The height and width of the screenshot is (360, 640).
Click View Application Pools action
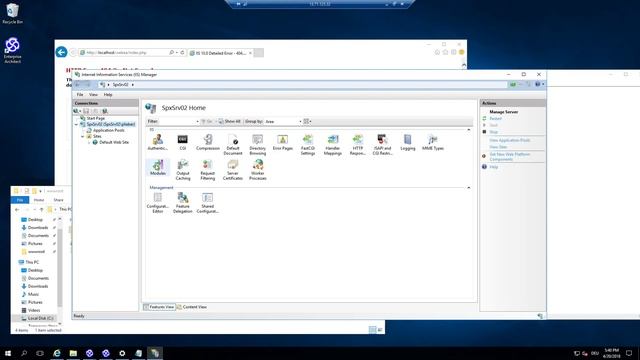point(509,140)
